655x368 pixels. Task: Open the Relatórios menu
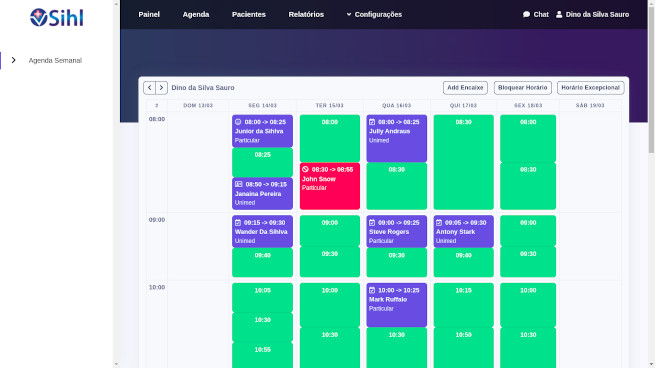[306, 14]
